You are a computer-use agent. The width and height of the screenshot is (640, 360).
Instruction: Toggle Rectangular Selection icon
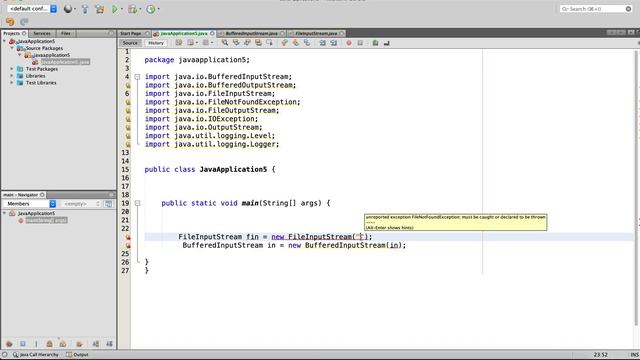(269, 43)
